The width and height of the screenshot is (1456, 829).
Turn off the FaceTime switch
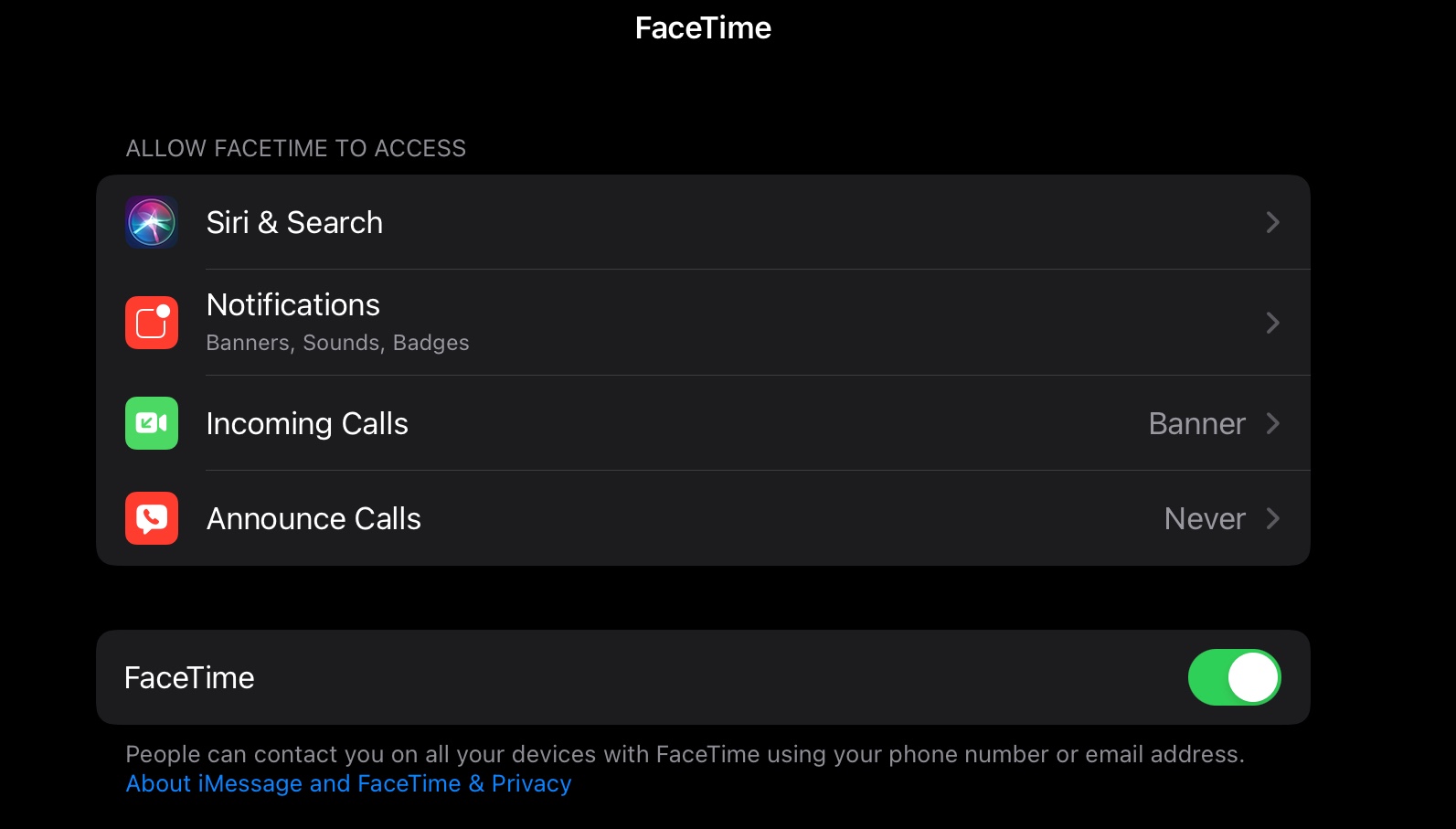point(1234,677)
